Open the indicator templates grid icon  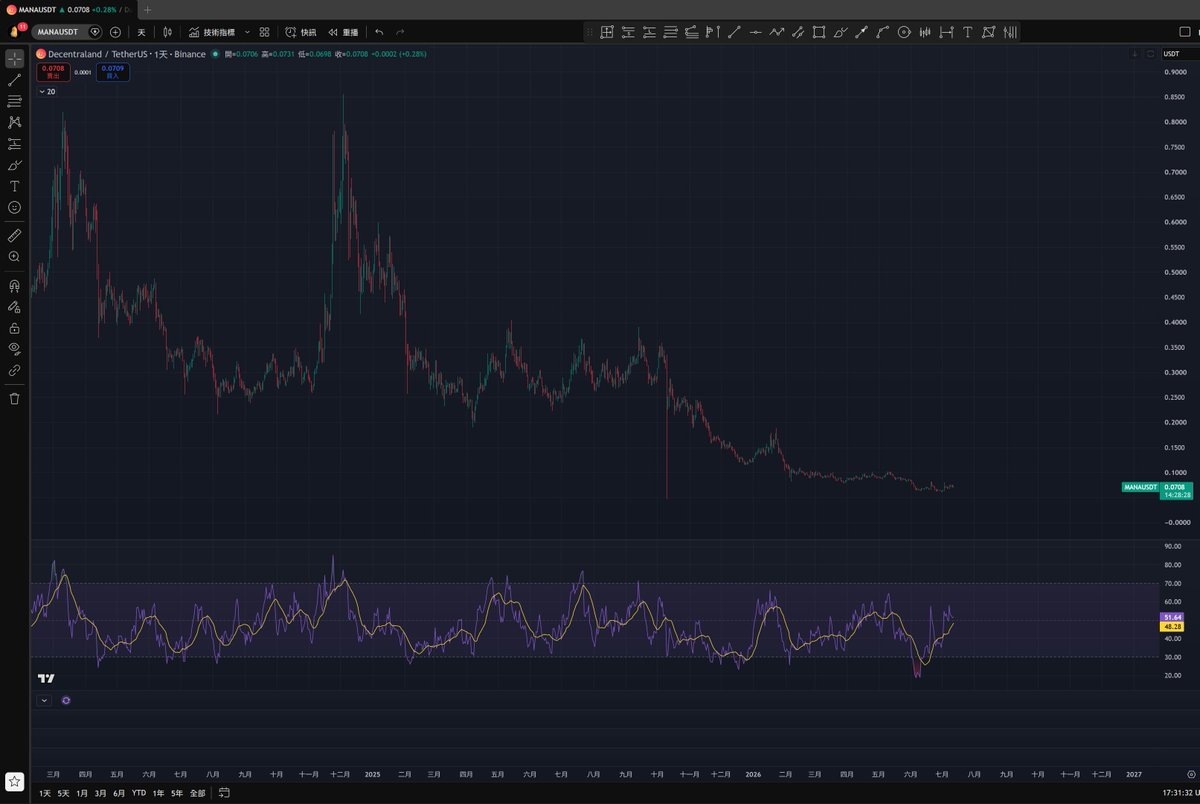[264, 32]
